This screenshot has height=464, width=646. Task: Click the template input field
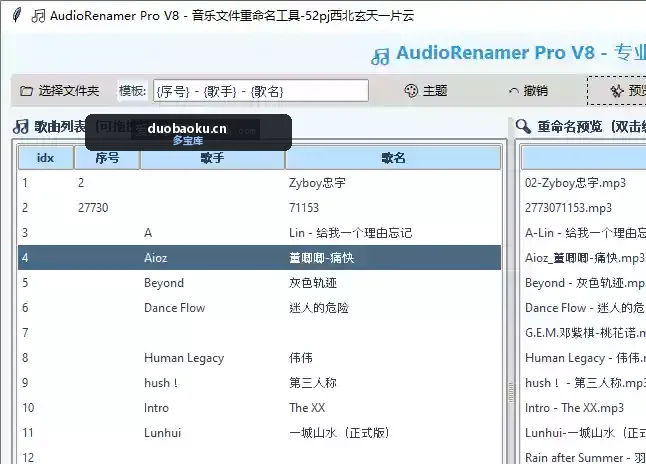(x=261, y=91)
